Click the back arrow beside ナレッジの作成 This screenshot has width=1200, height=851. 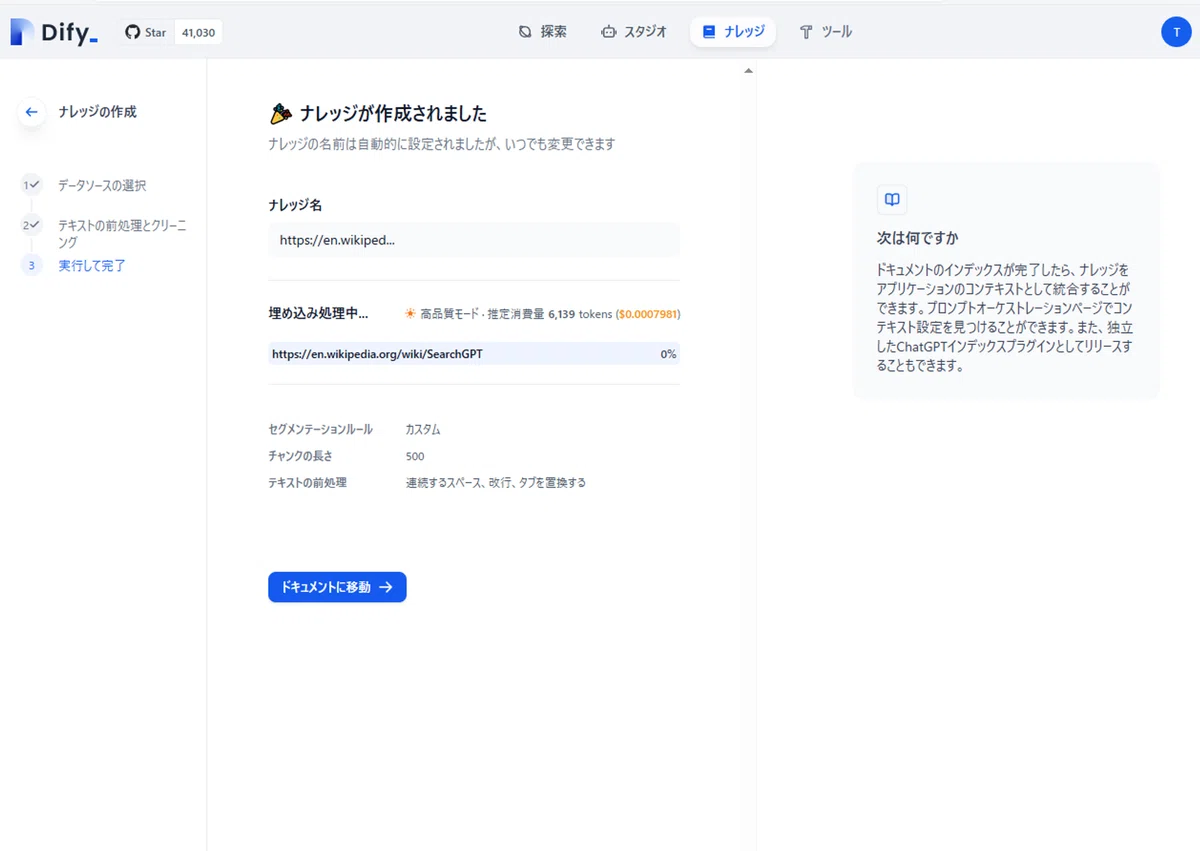31,112
